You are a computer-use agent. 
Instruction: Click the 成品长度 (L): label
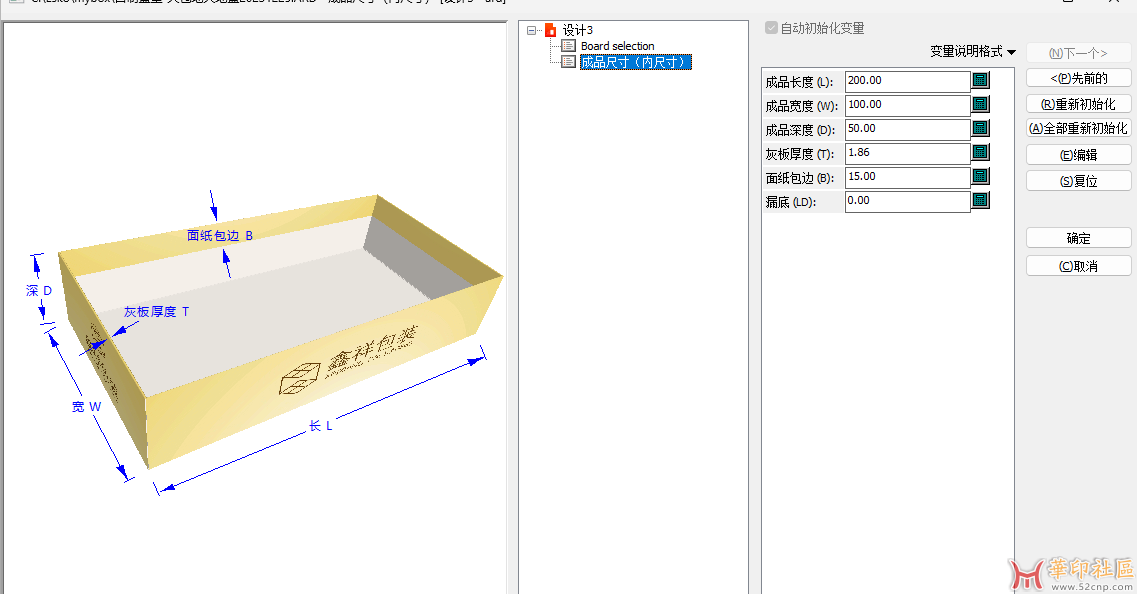point(799,82)
